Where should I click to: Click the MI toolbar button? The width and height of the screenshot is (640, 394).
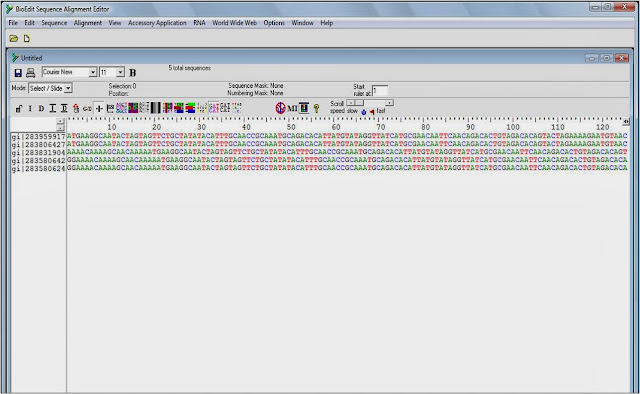pyautogui.click(x=292, y=108)
